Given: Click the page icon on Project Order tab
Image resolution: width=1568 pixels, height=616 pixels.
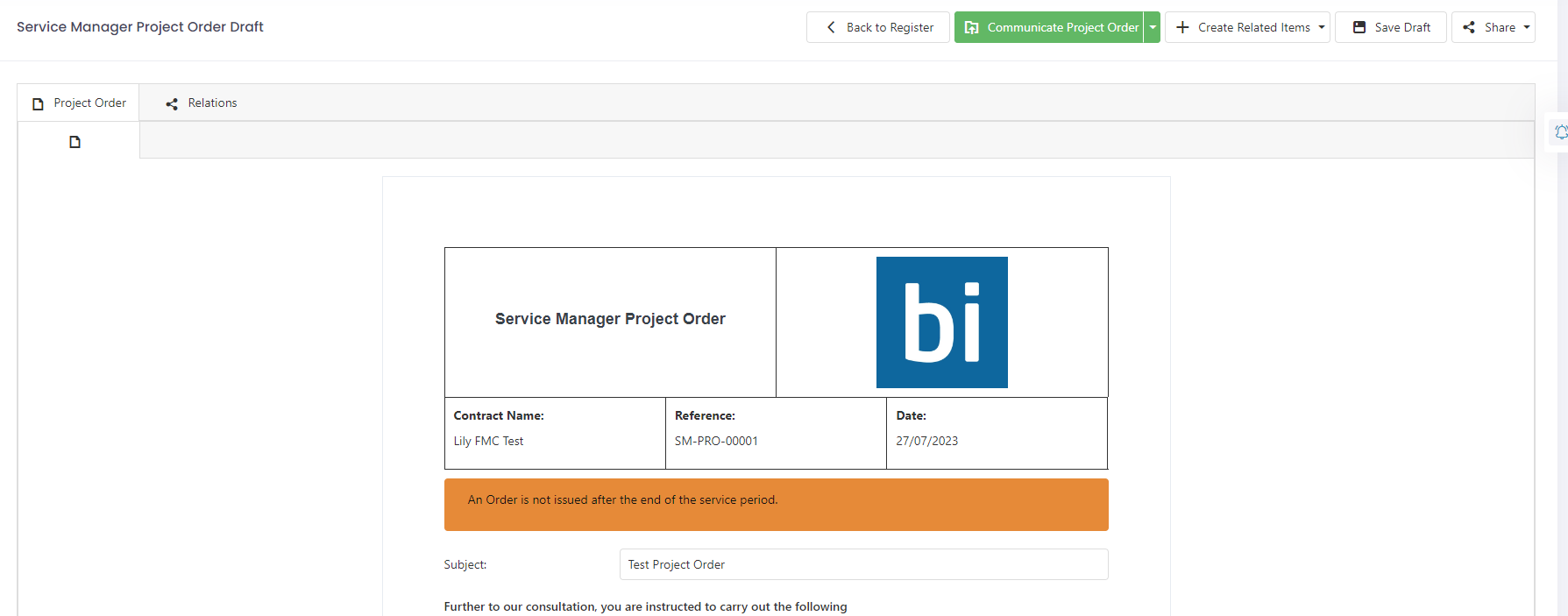Looking at the screenshot, I should (x=39, y=103).
